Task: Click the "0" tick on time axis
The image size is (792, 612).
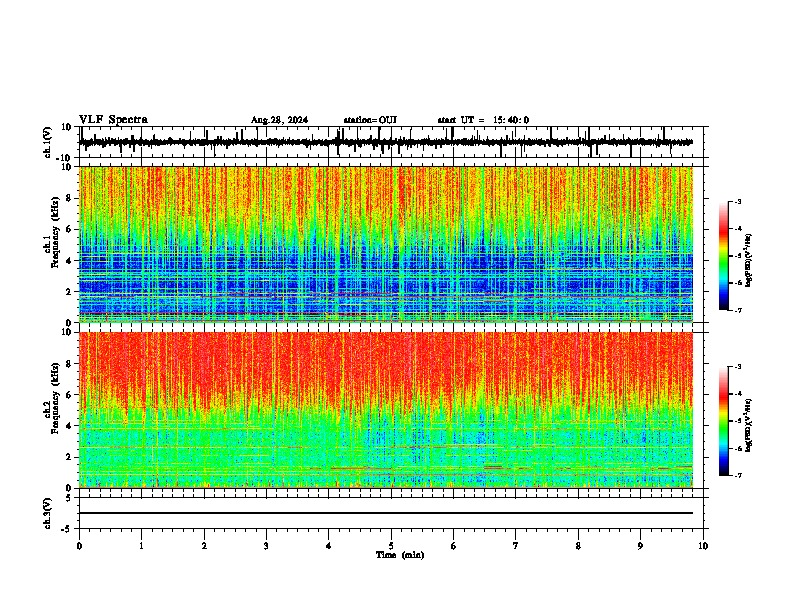Action: [79, 546]
